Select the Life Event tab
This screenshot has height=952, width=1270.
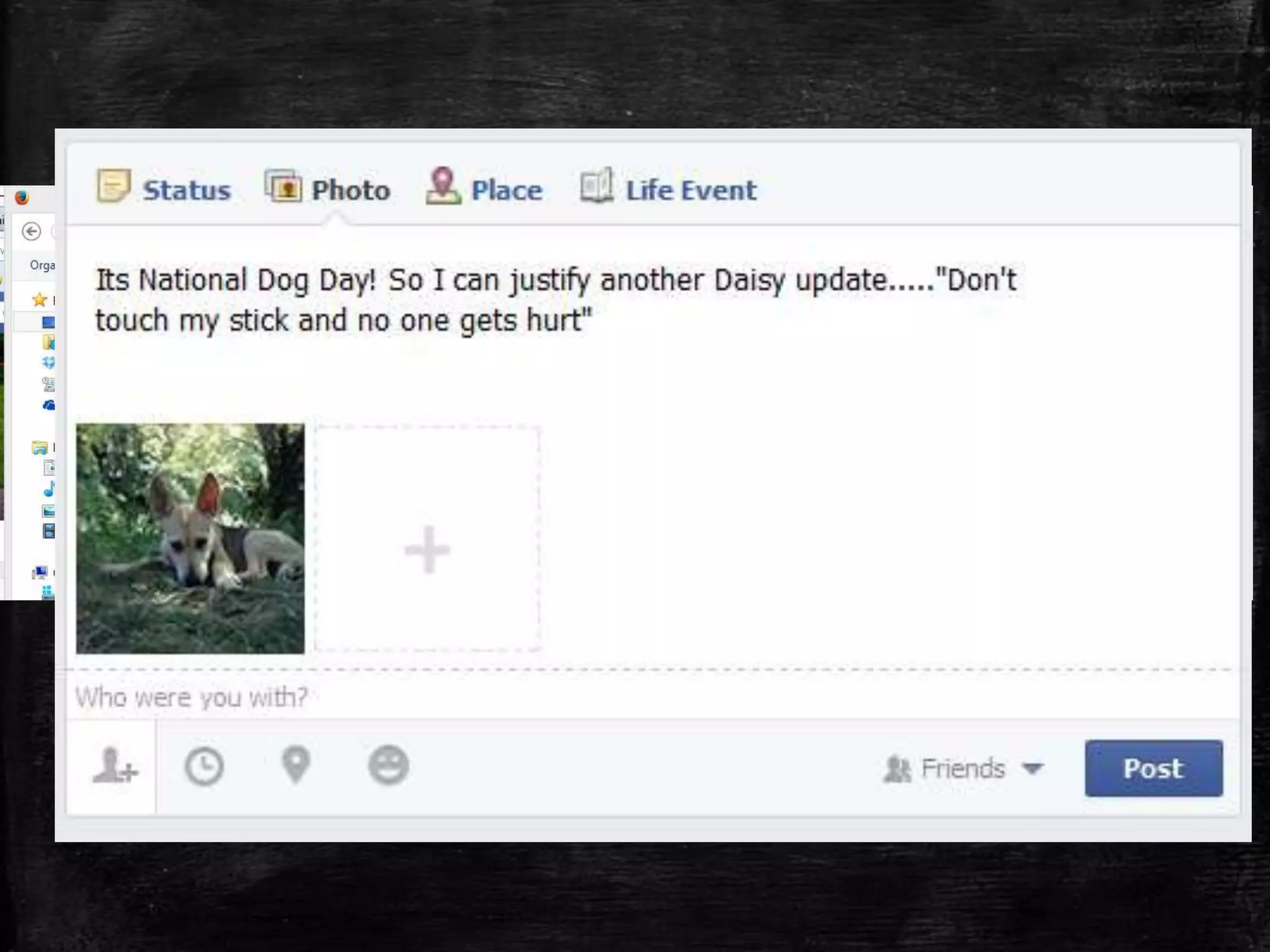tap(668, 187)
